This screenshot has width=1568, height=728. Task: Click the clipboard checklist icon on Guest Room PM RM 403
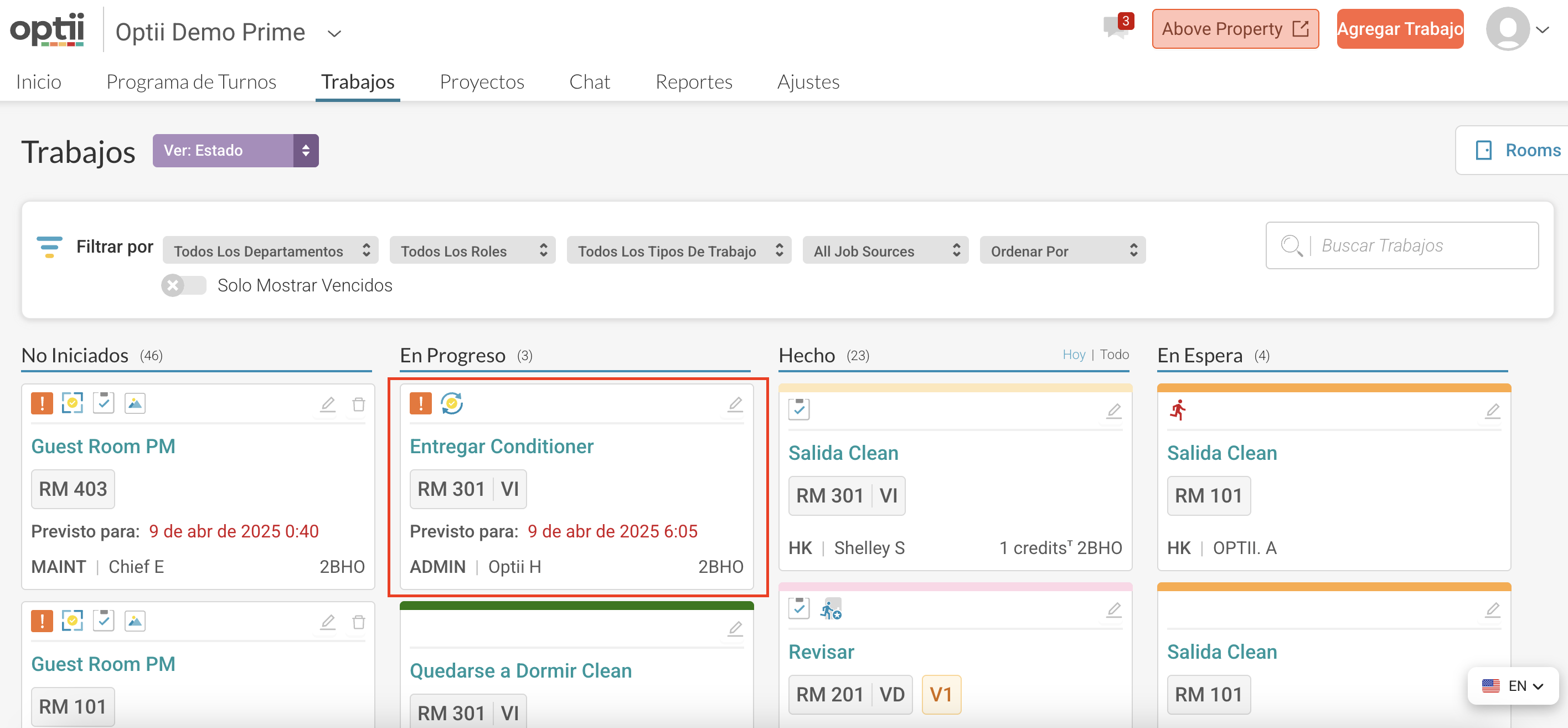click(104, 403)
